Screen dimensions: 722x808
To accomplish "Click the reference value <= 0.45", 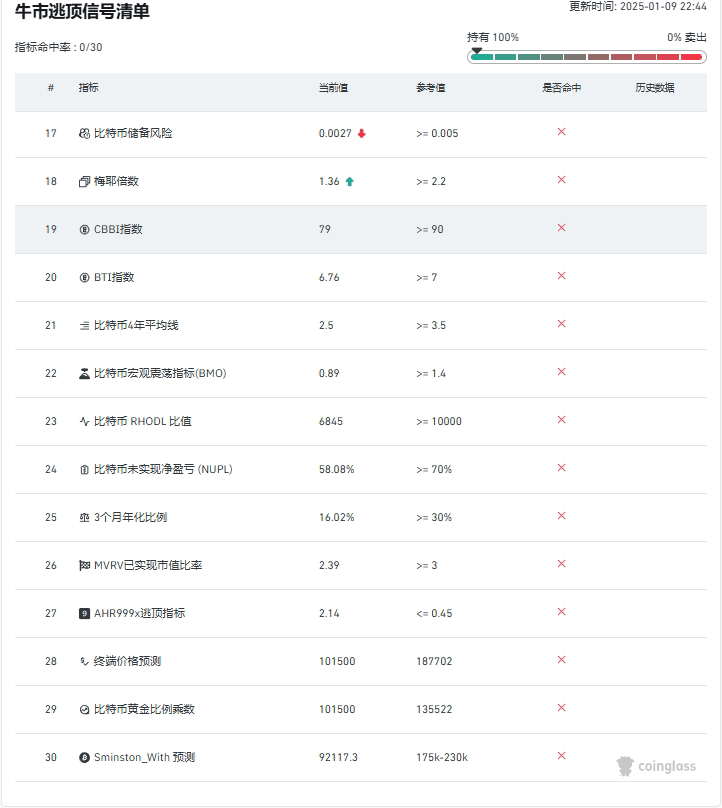I will [434, 613].
